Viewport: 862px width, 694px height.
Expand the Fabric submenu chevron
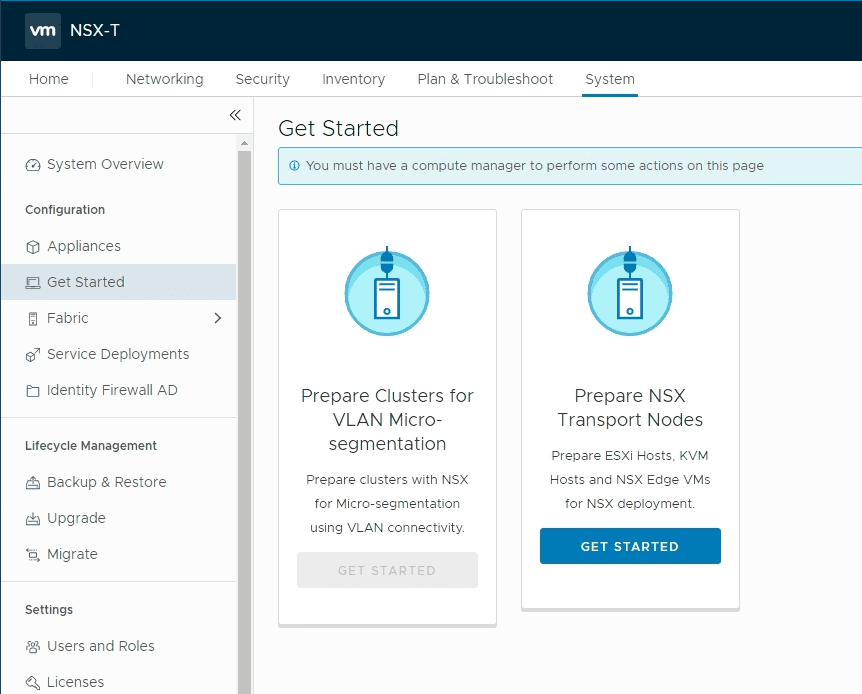coord(218,318)
